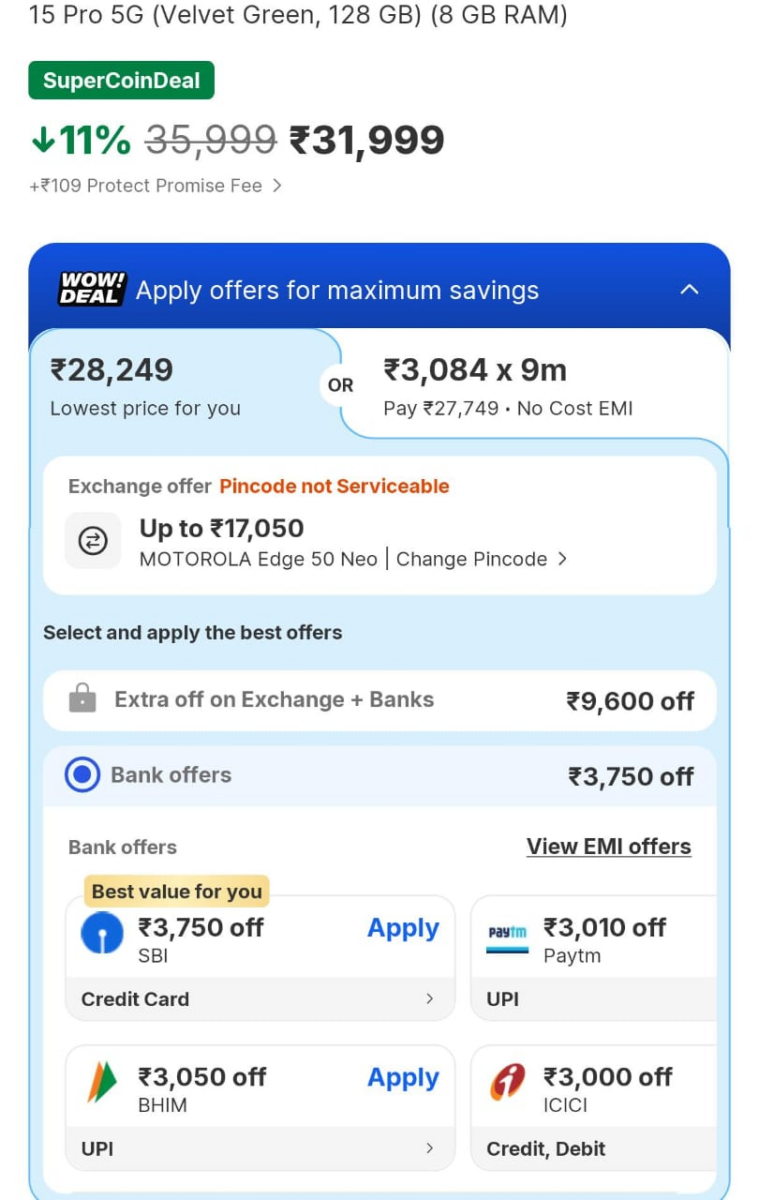Screen dimensions: 759x1200
Task: Apply the BHIM ₹3,050 off offer
Action: (x=403, y=1078)
